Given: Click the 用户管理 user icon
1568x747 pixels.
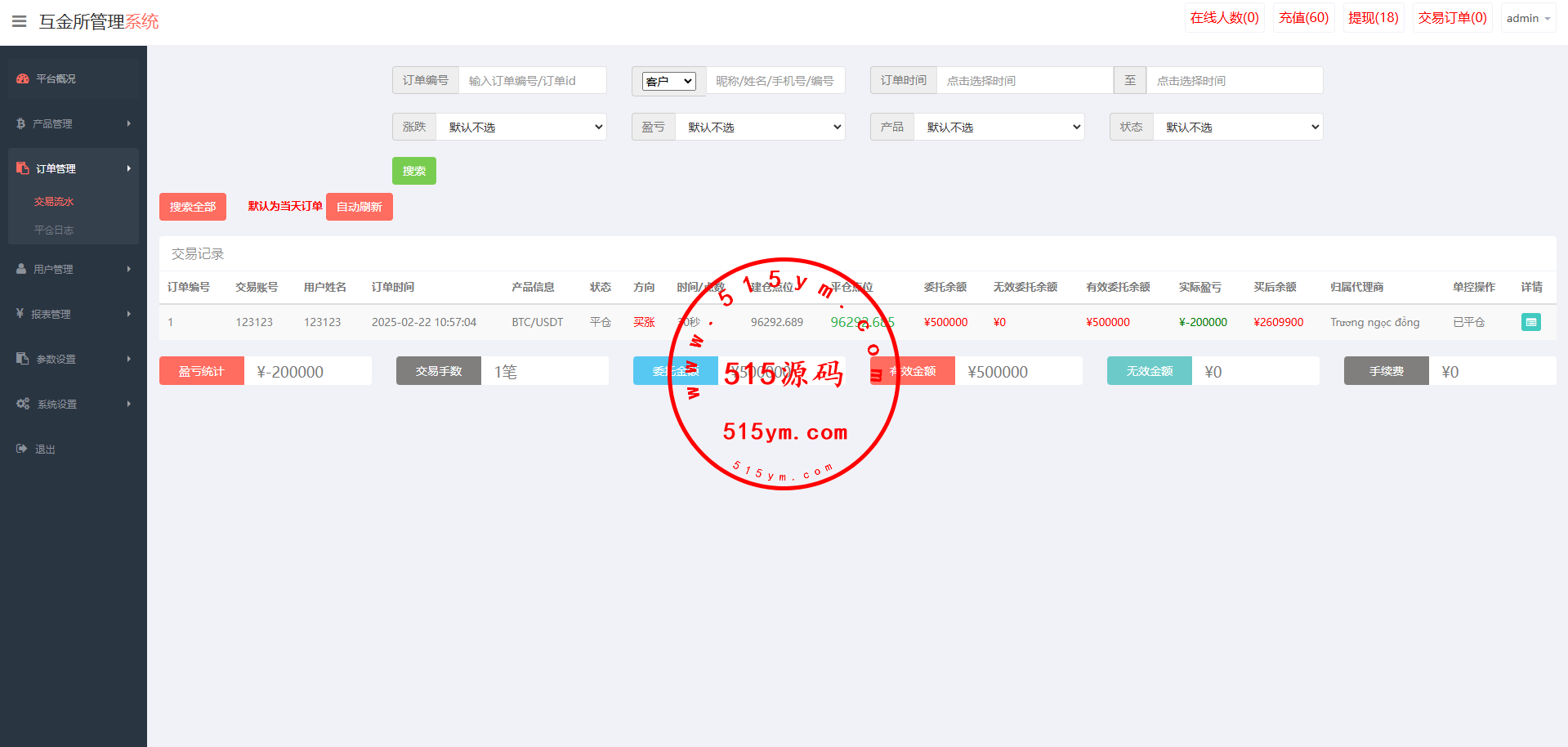Looking at the screenshot, I should point(21,269).
